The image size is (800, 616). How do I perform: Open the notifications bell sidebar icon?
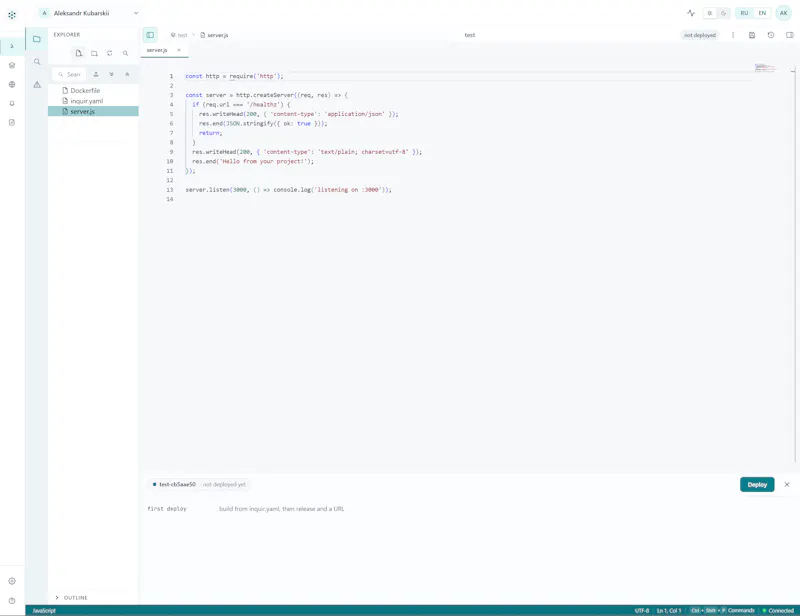coord(12,104)
